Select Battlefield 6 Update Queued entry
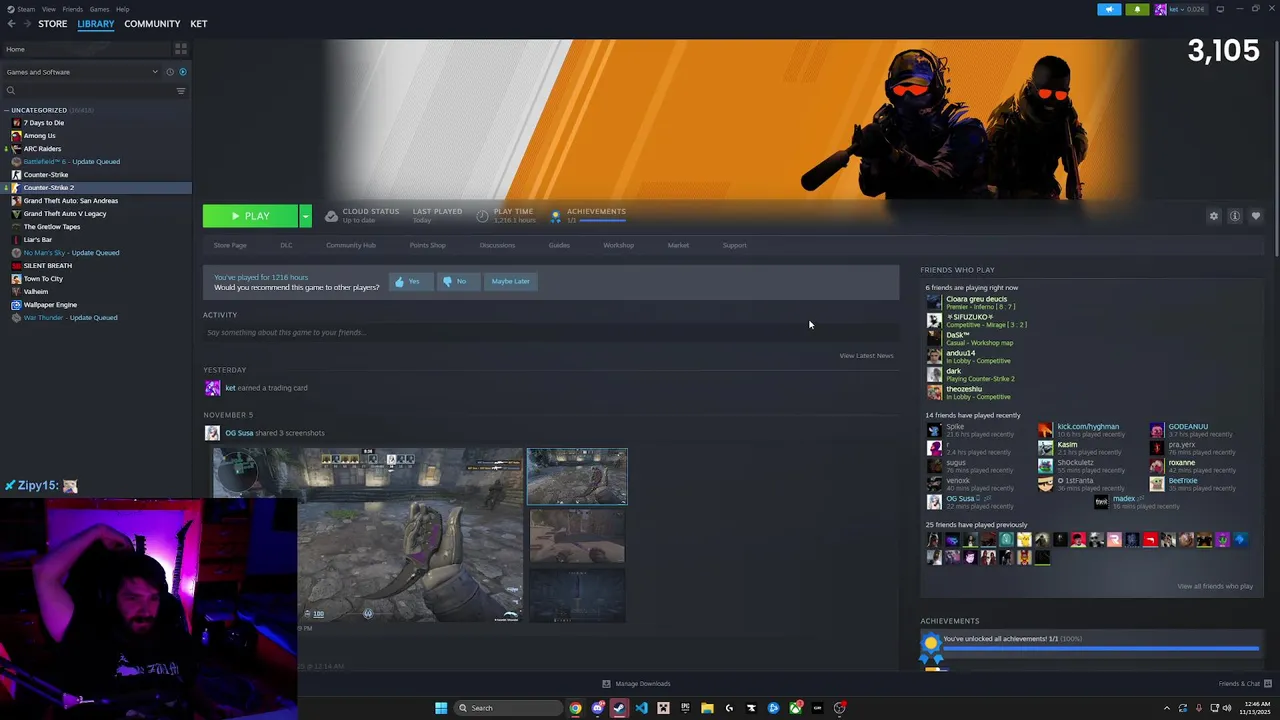The height and width of the screenshot is (720, 1280). [x=71, y=162]
